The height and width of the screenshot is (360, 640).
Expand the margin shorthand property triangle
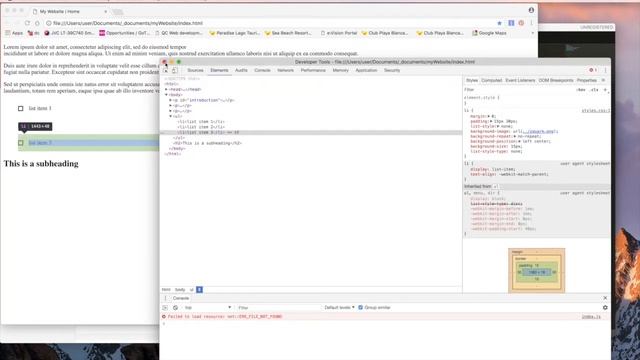click(x=489, y=116)
